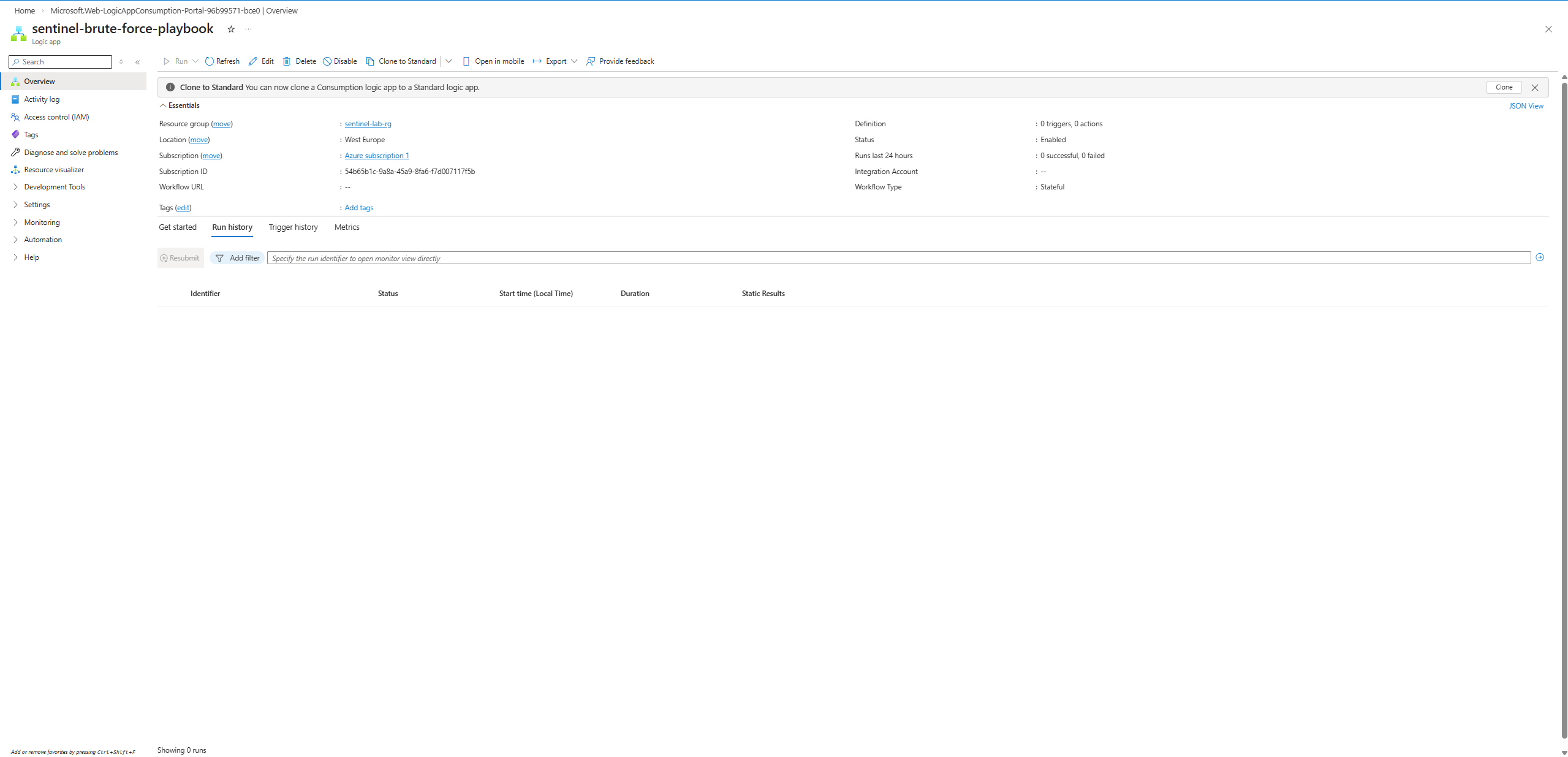Collapse the Essentials section
1568x757 pixels.
pos(163,105)
